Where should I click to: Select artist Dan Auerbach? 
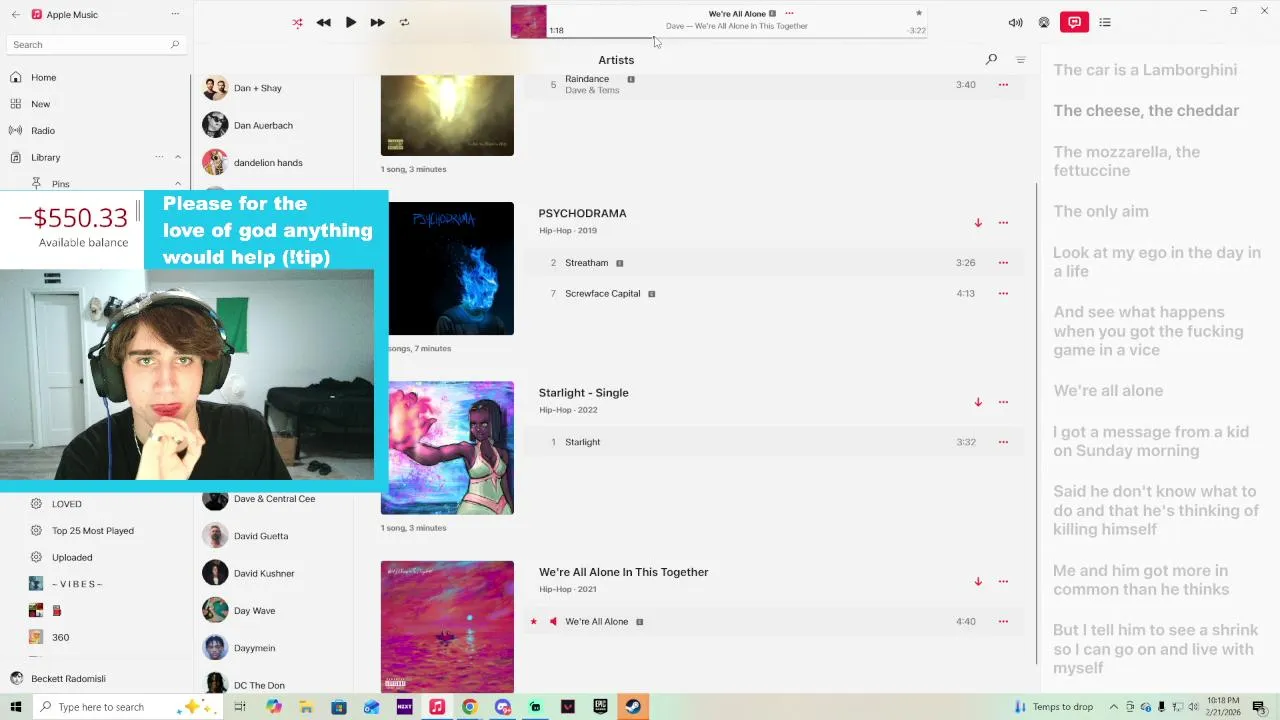[x=263, y=125]
